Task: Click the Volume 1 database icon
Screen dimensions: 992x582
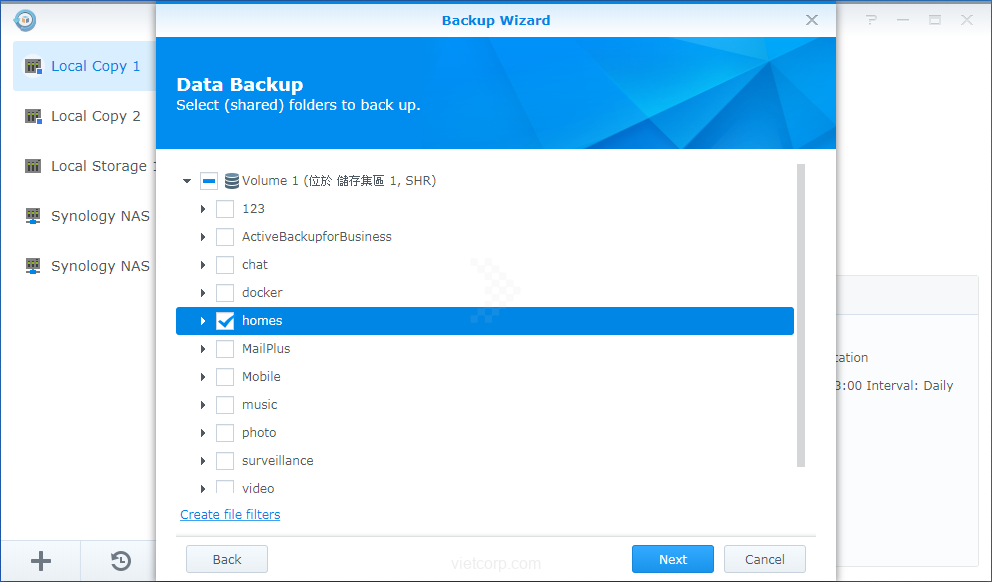Action: (232, 181)
